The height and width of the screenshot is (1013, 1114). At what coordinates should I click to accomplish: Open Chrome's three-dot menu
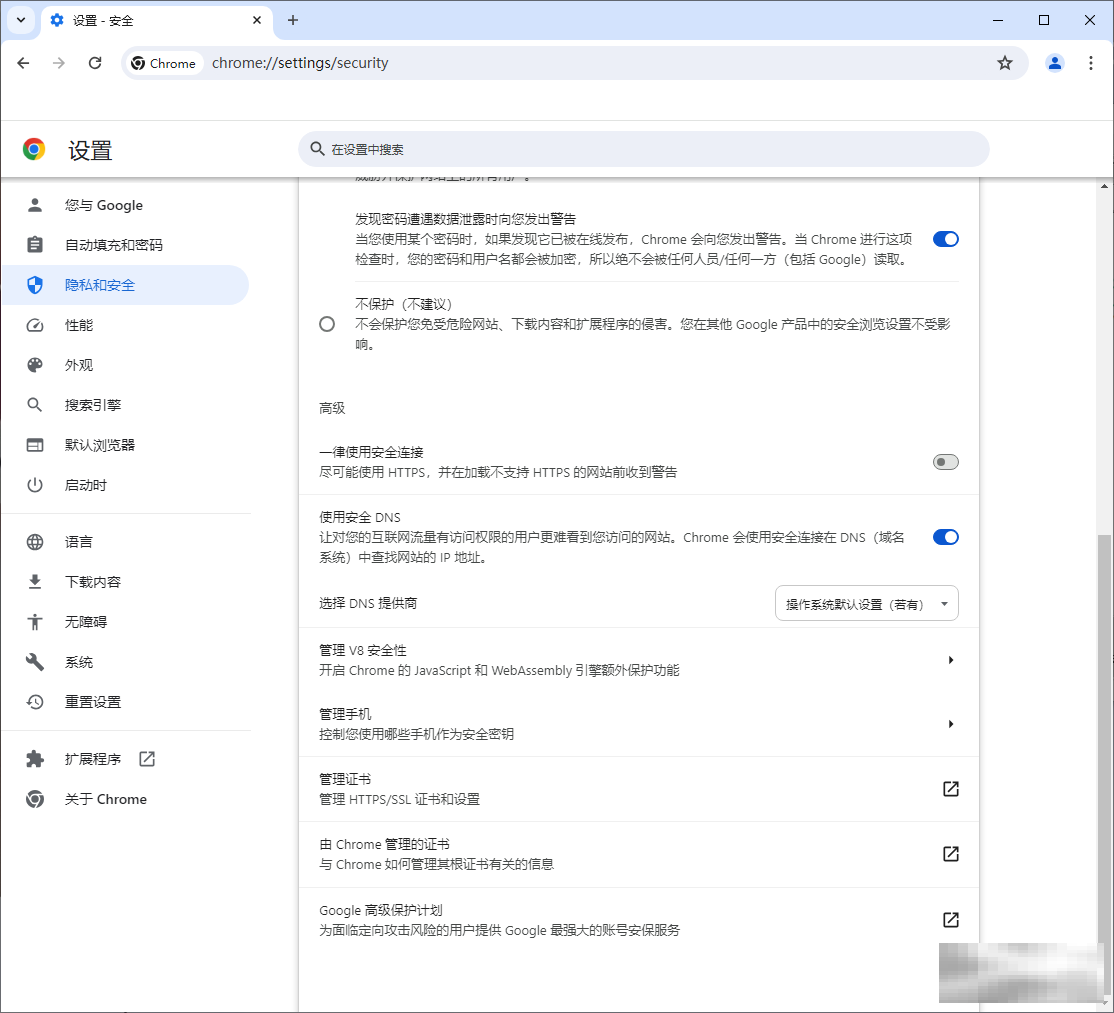coord(1091,63)
